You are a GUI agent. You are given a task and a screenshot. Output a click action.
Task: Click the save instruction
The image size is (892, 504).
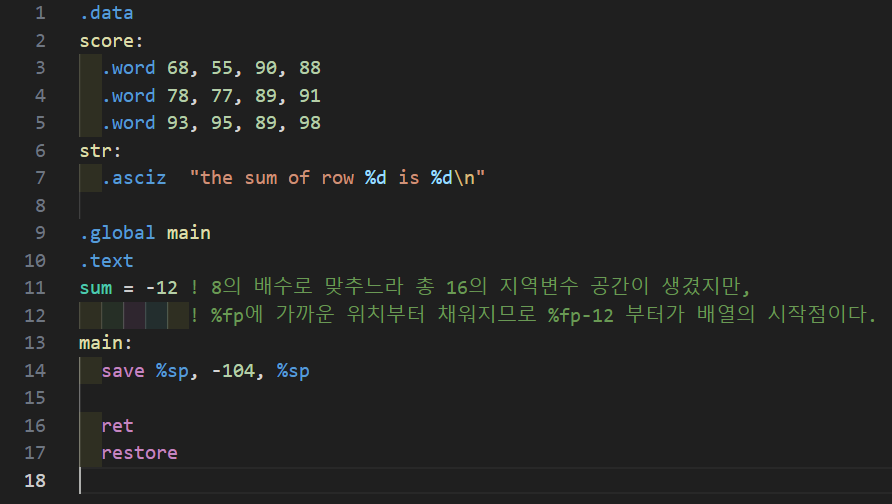[x=123, y=371]
